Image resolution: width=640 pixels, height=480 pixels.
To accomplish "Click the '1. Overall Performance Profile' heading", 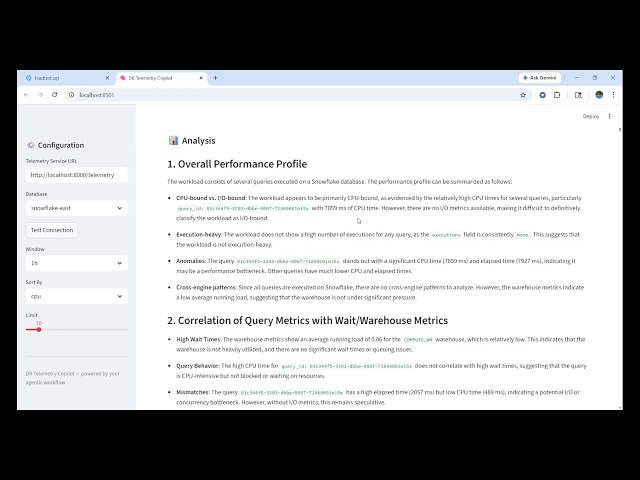I will tap(237, 164).
